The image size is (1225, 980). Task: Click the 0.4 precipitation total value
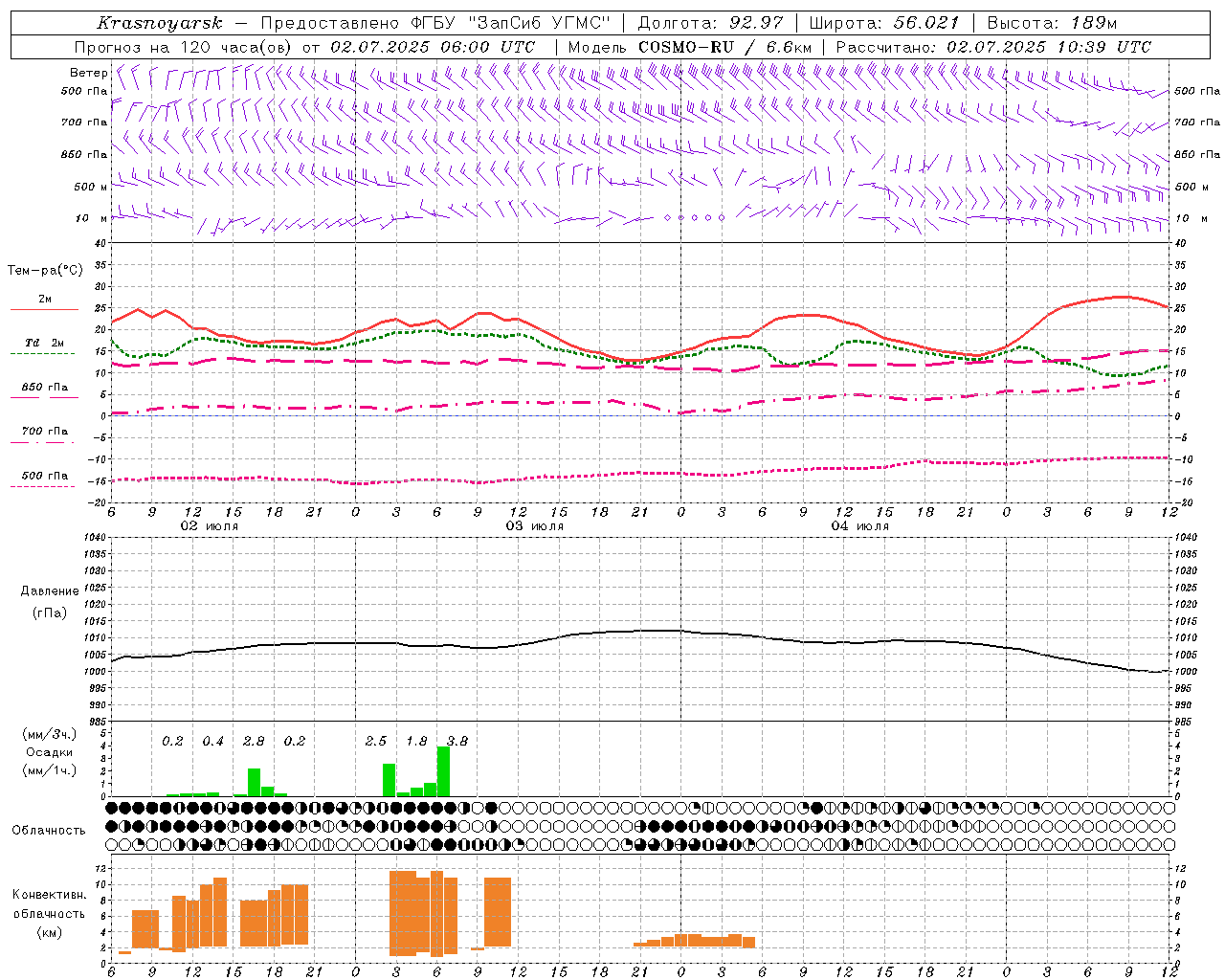click(x=212, y=742)
